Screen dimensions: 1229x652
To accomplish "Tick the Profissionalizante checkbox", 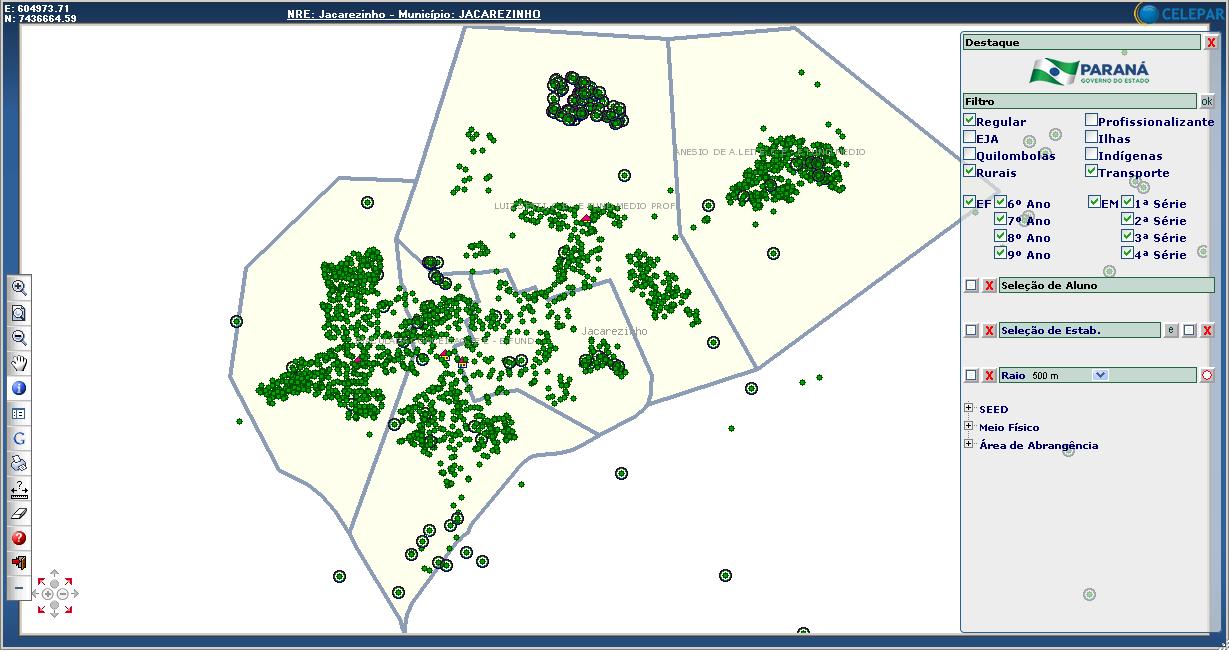I will tap(1091, 121).
